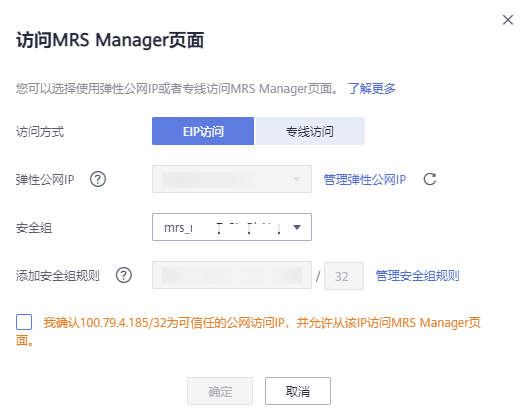Image resolution: width=525 pixels, height=417 pixels.
Task: Click the 确定 button
Action: (x=220, y=391)
